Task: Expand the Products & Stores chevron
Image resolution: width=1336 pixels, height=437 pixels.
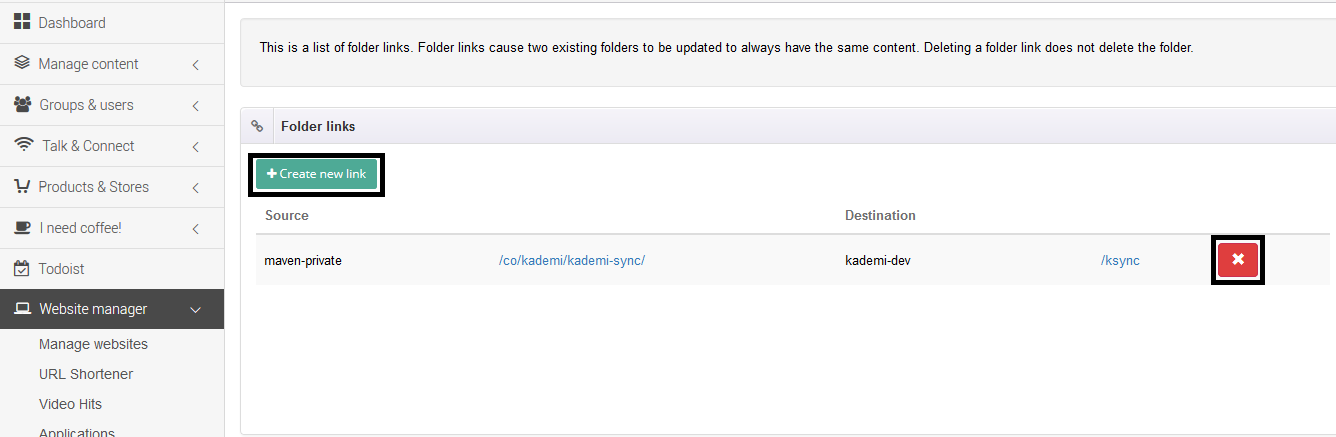Action: (195, 187)
